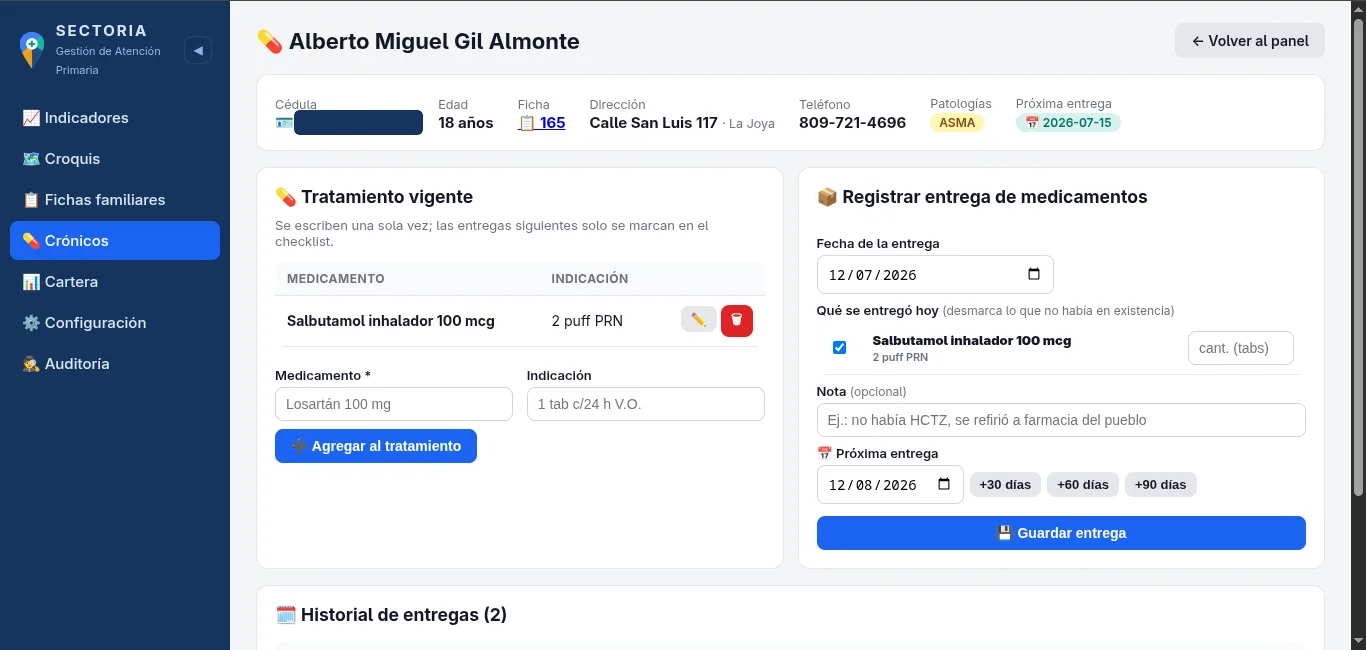Uncheck the Salbutamol inhalador delivered checkbox
Screen dimensions: 1366x650
click(839, 348)
